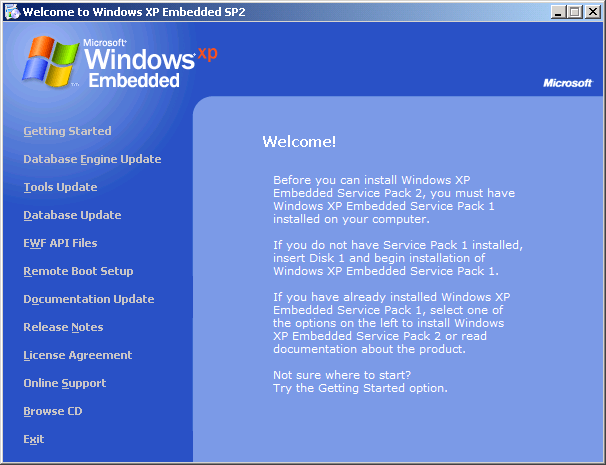
Task: Open Documentation Update
Action: (x=89, y=299)
